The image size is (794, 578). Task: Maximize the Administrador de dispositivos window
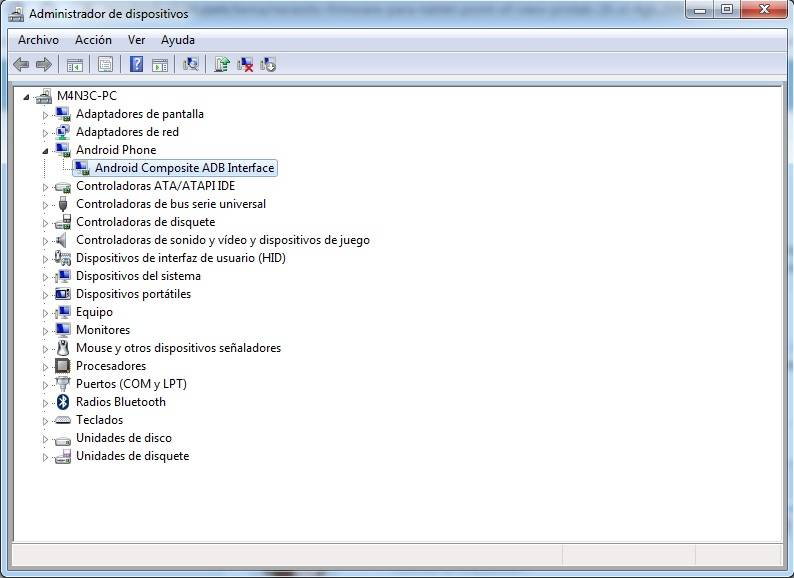tap(727, 10)
